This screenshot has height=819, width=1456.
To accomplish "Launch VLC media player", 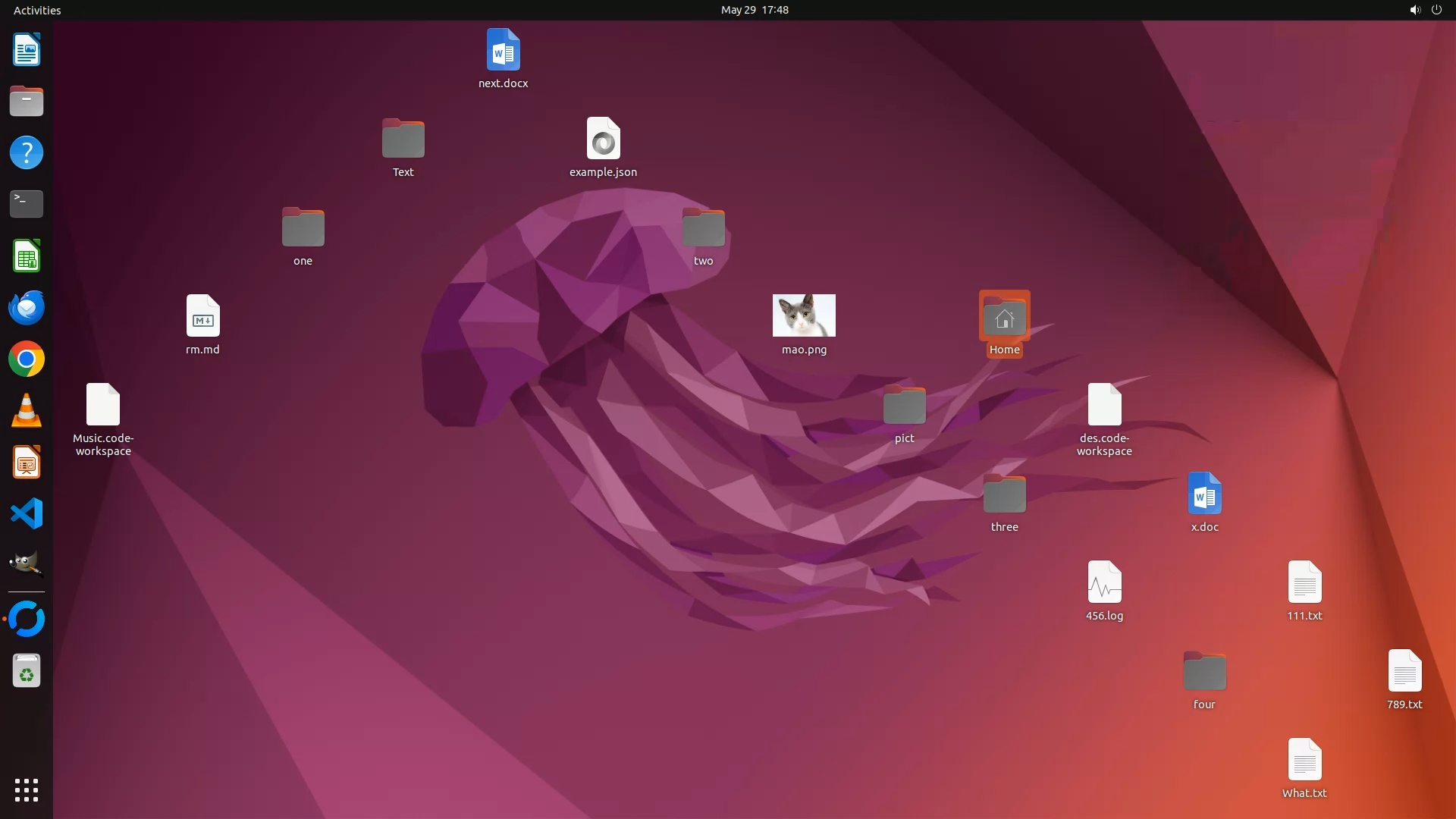I will pos(27,411).
